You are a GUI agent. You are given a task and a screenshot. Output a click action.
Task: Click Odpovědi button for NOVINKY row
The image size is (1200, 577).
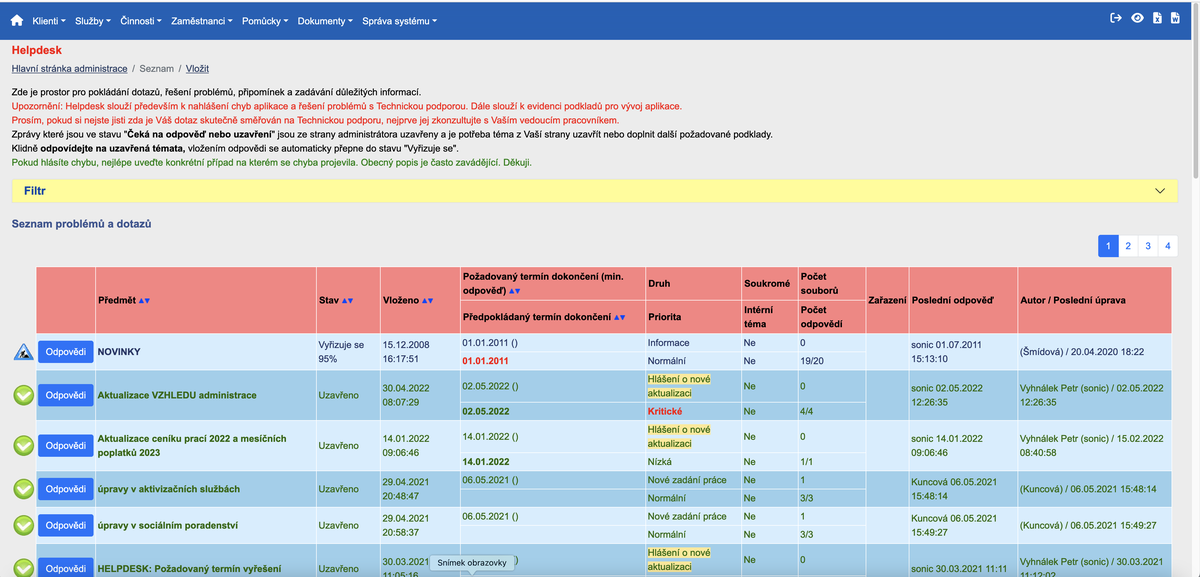point(65,352)
